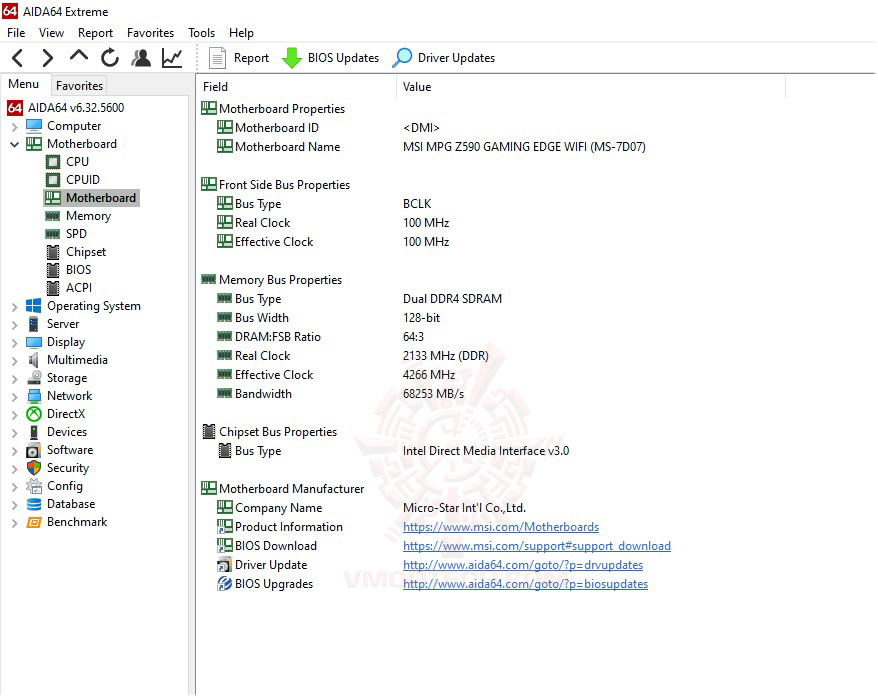This screenshot has width=878, height=698.
Task: Click the BIOS Updates toolbar button
Action: (330, 58)
